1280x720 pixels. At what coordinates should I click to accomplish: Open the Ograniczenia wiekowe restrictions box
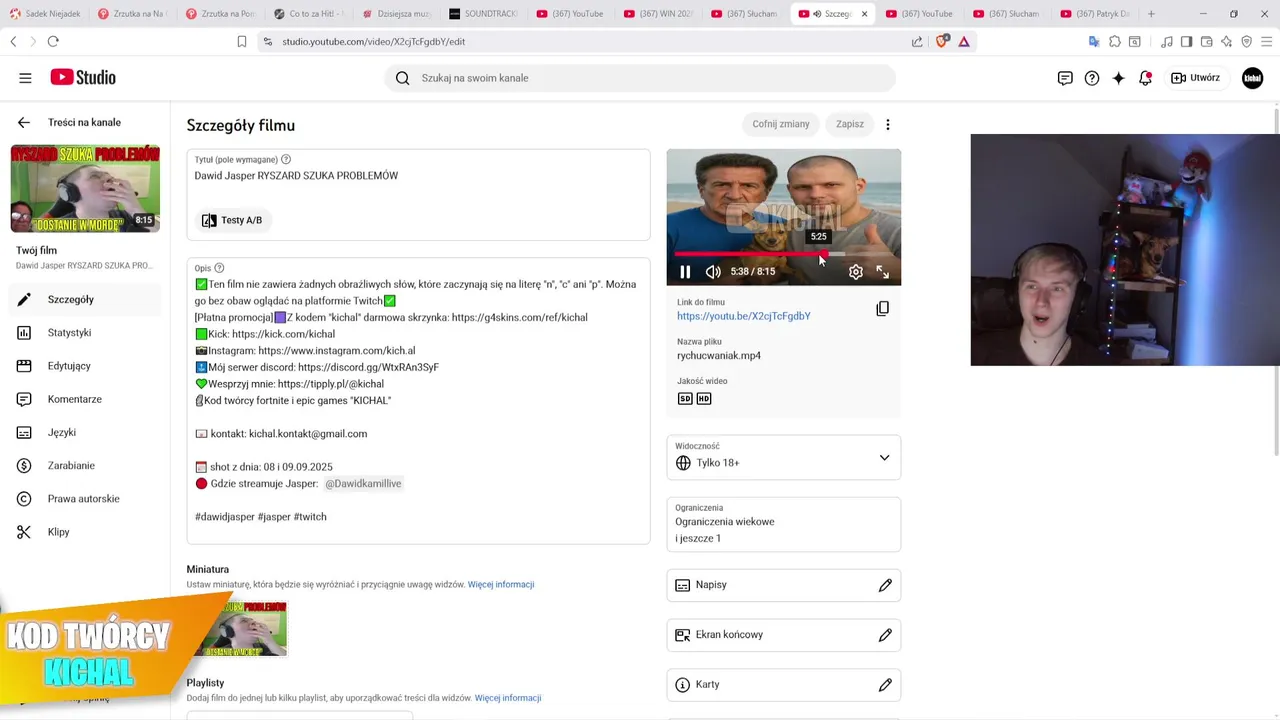click(x=784, y=524)
